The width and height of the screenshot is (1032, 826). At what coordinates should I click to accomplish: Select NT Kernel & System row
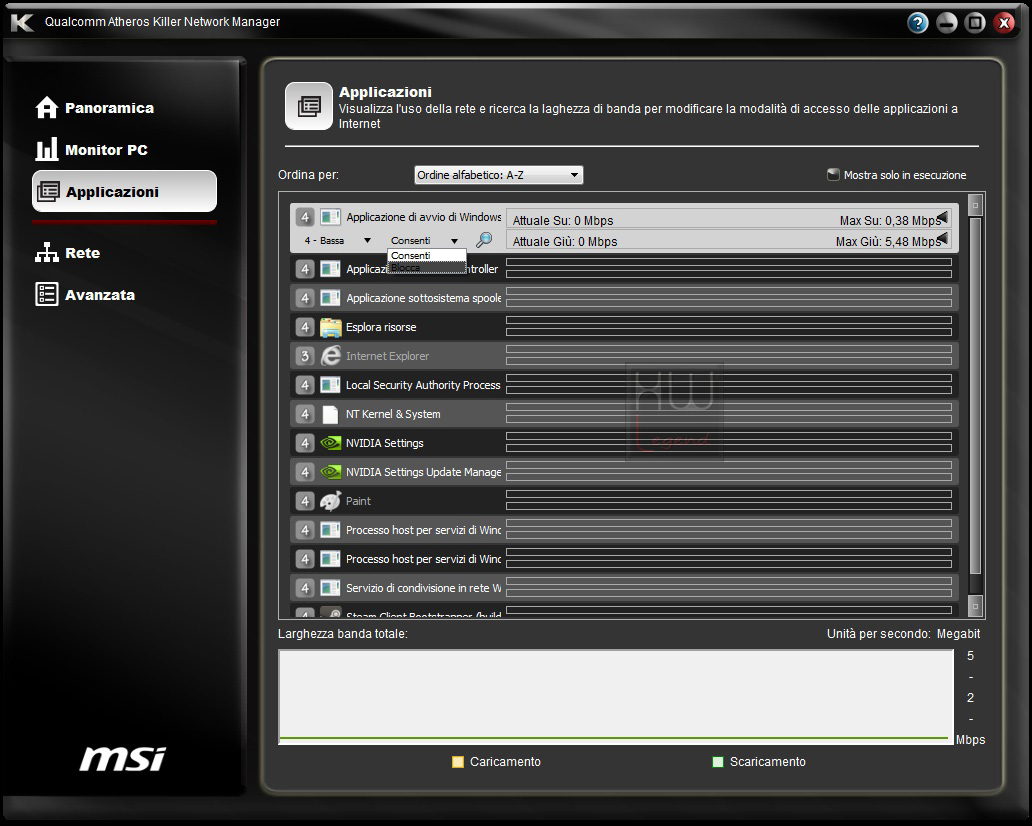point(623,413)
